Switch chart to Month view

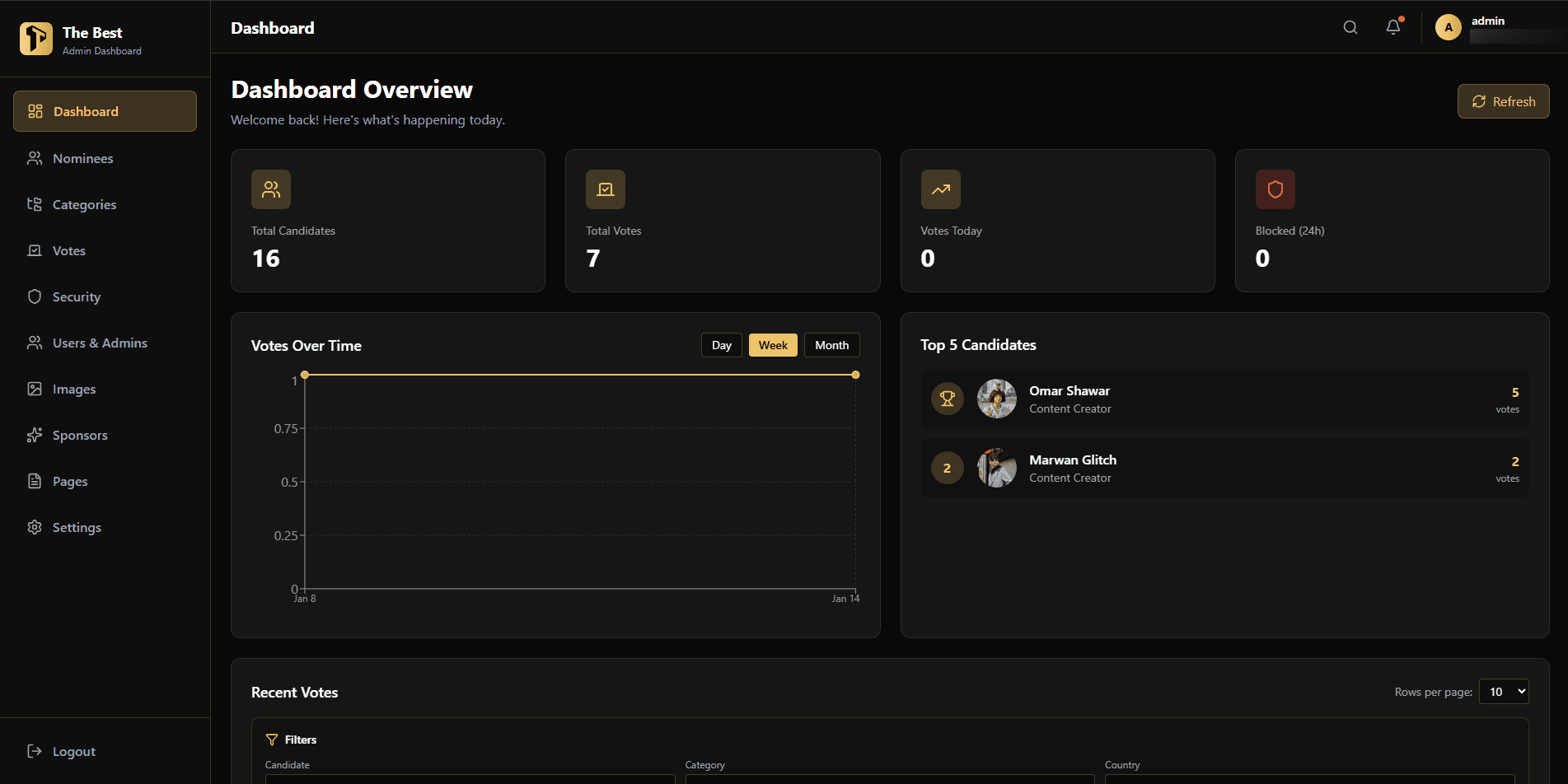click(831, 345)
